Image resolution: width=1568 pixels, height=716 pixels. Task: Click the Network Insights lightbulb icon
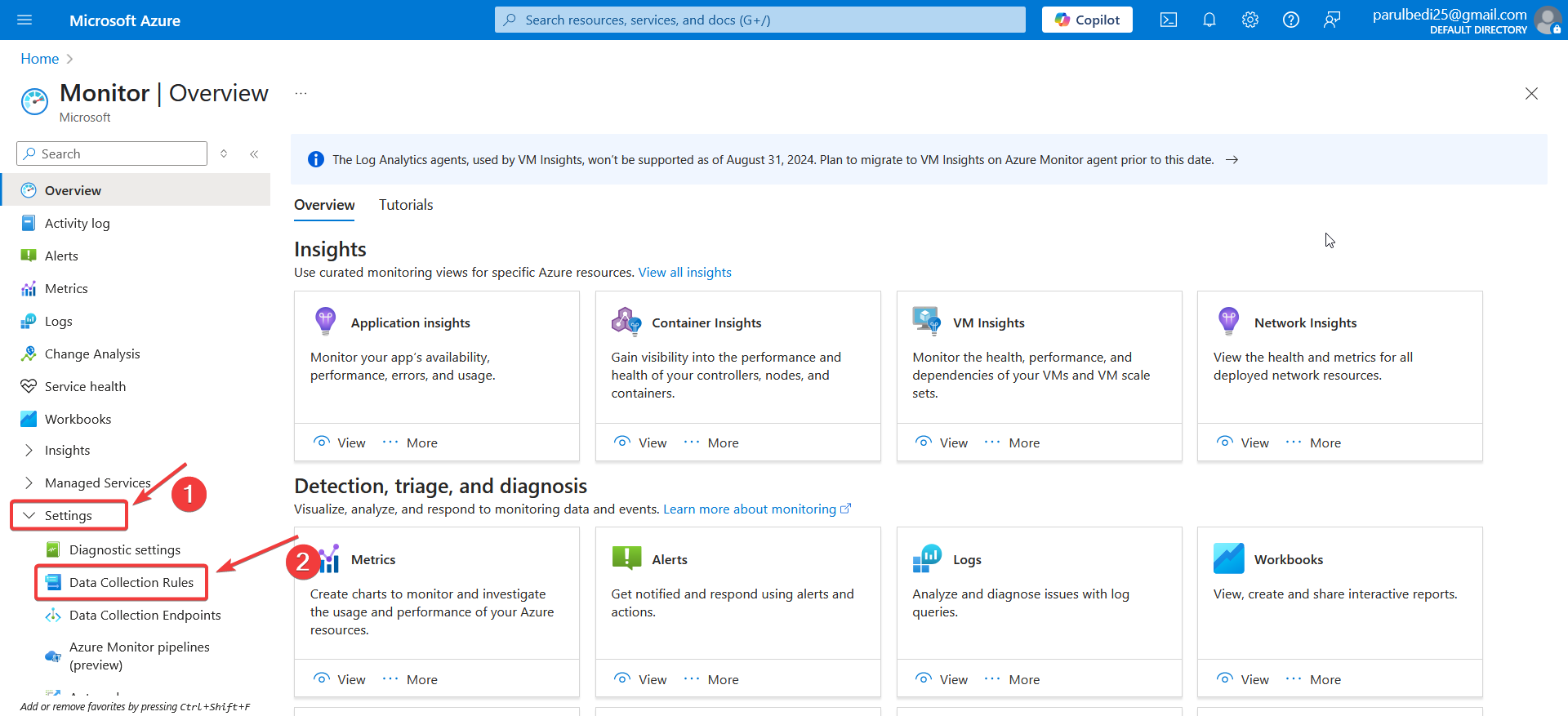pos(1229,321)
